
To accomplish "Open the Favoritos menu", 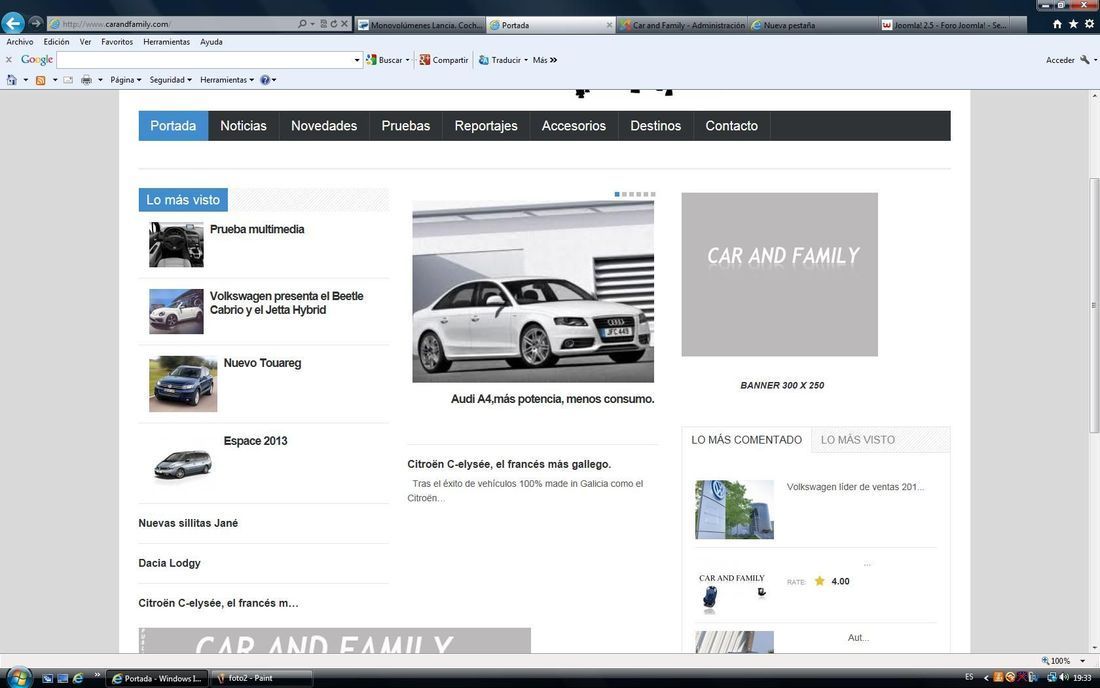I will click(x=116, y=42).
